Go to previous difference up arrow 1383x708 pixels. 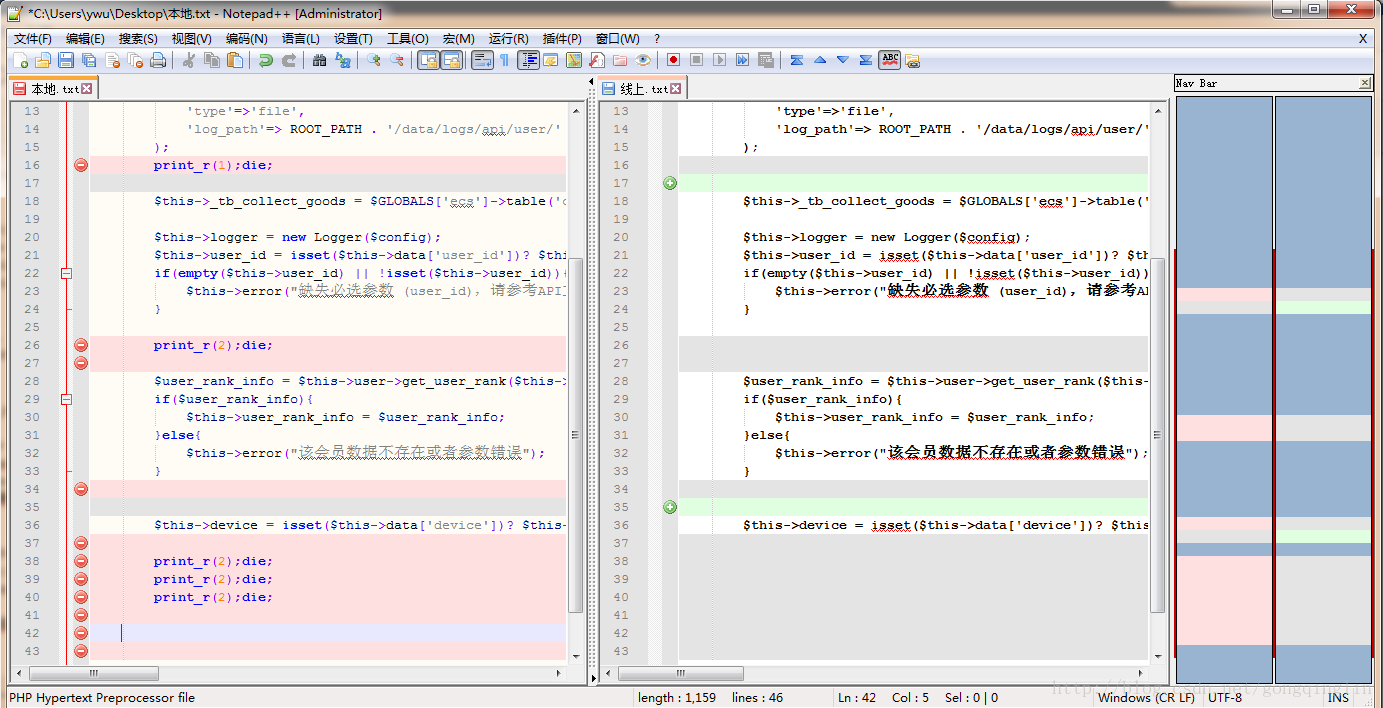click(820, 60)
